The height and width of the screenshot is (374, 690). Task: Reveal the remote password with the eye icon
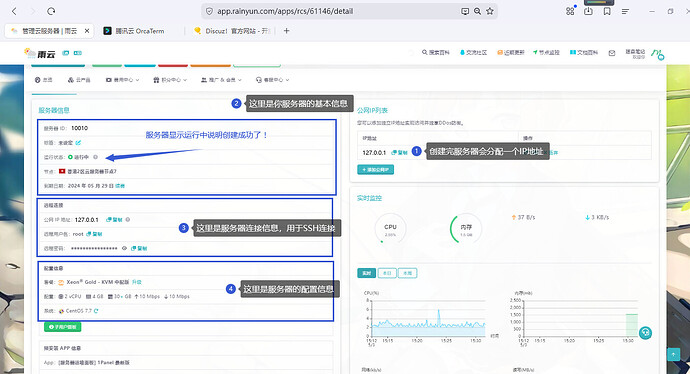[125, 248]
